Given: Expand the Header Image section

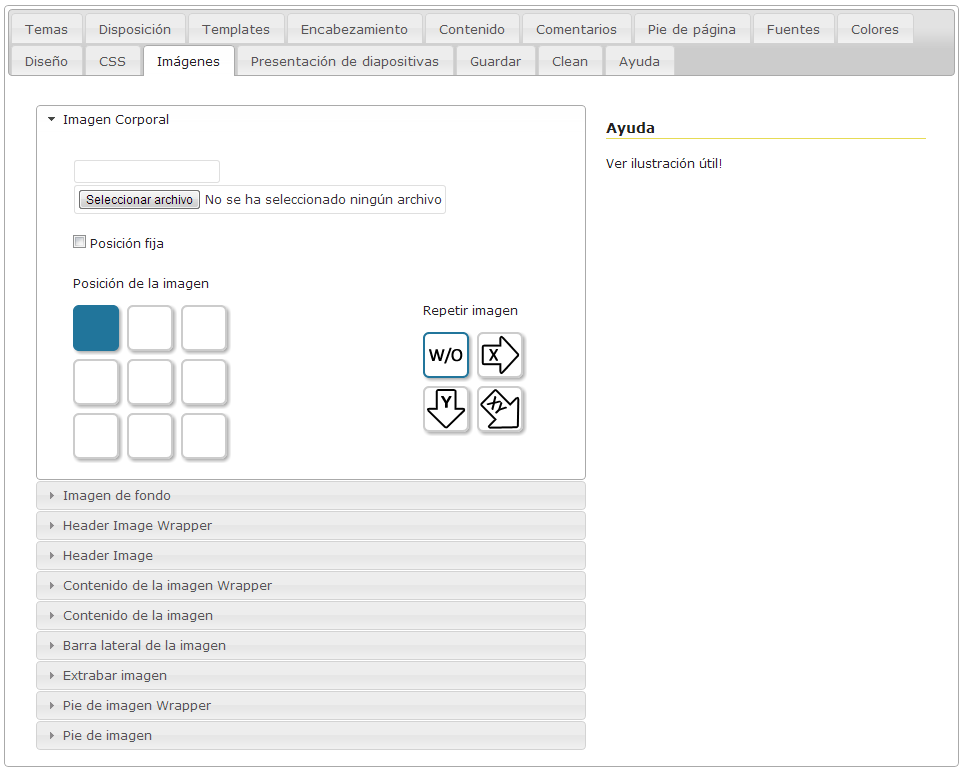Looking at the screenshot, I should (311, 556).
